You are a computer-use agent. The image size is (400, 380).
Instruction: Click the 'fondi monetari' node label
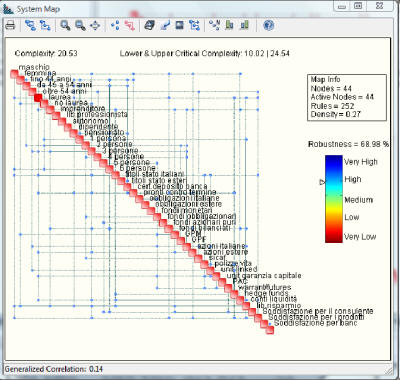coord(187,210)
